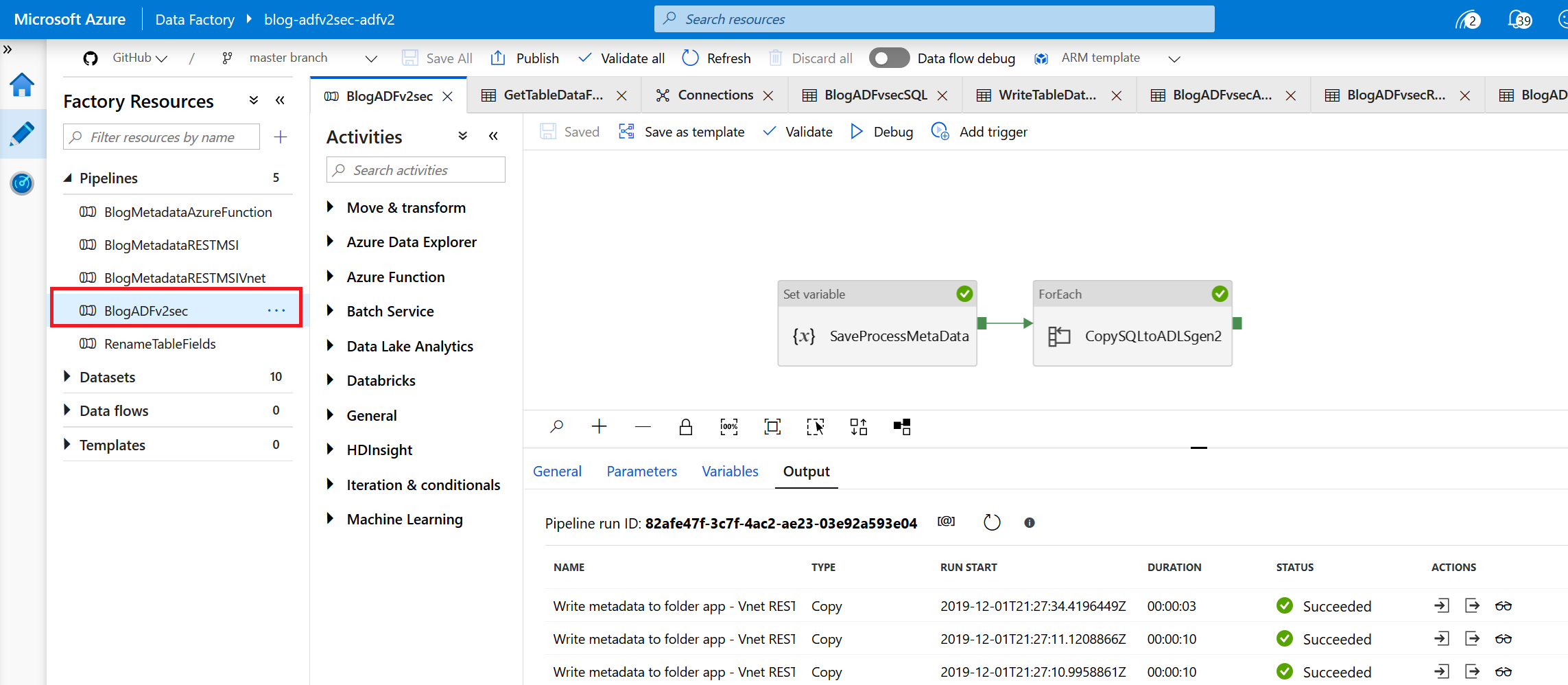Open the Monitor gauge icon in sidebar
Viewport: 1568px width, 685px height.
point(22,183)
